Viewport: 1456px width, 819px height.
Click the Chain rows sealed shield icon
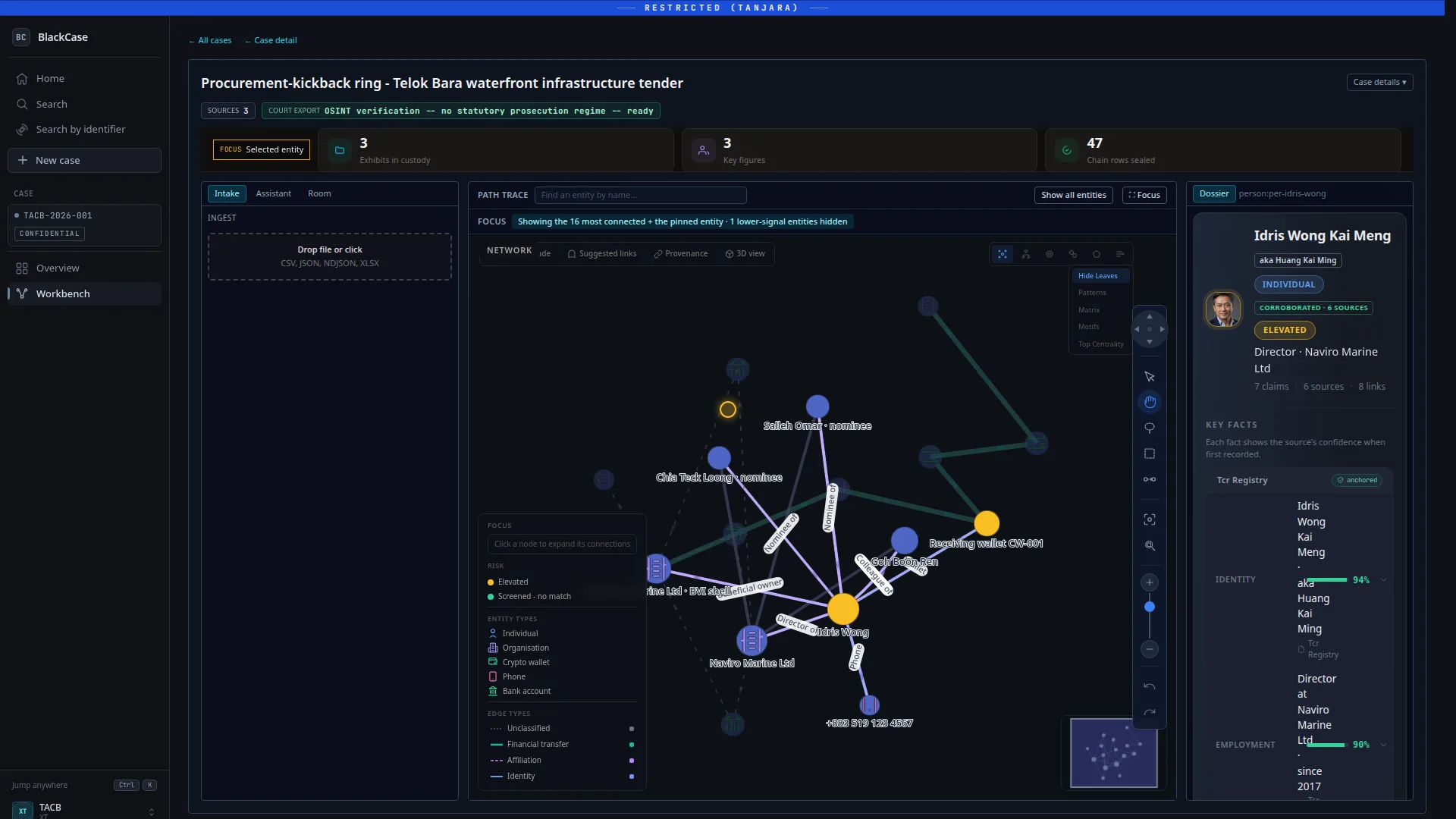[x=1067, y=150]
